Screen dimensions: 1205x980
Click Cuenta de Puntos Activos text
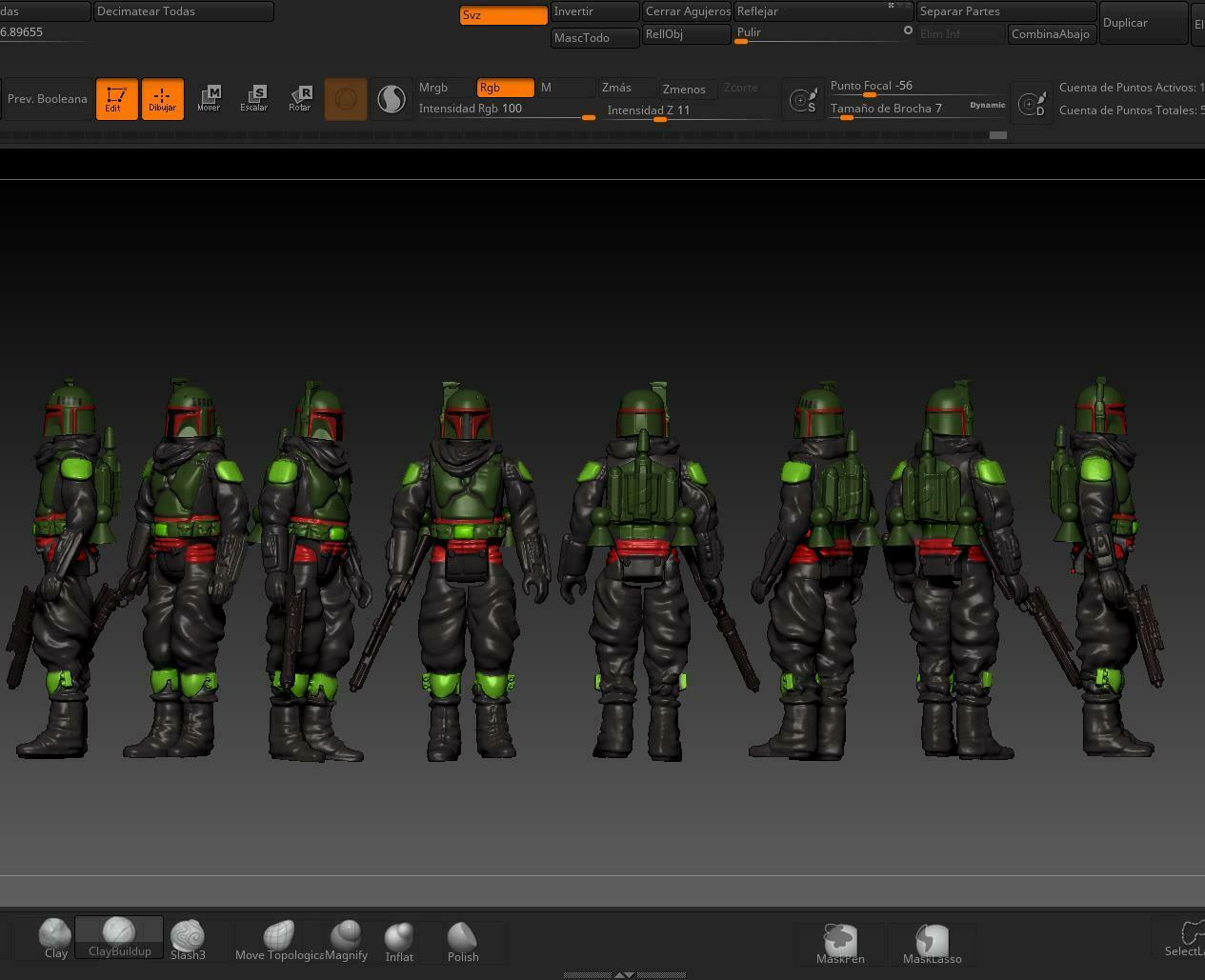pyautogui.click(x=1131, y=88)
